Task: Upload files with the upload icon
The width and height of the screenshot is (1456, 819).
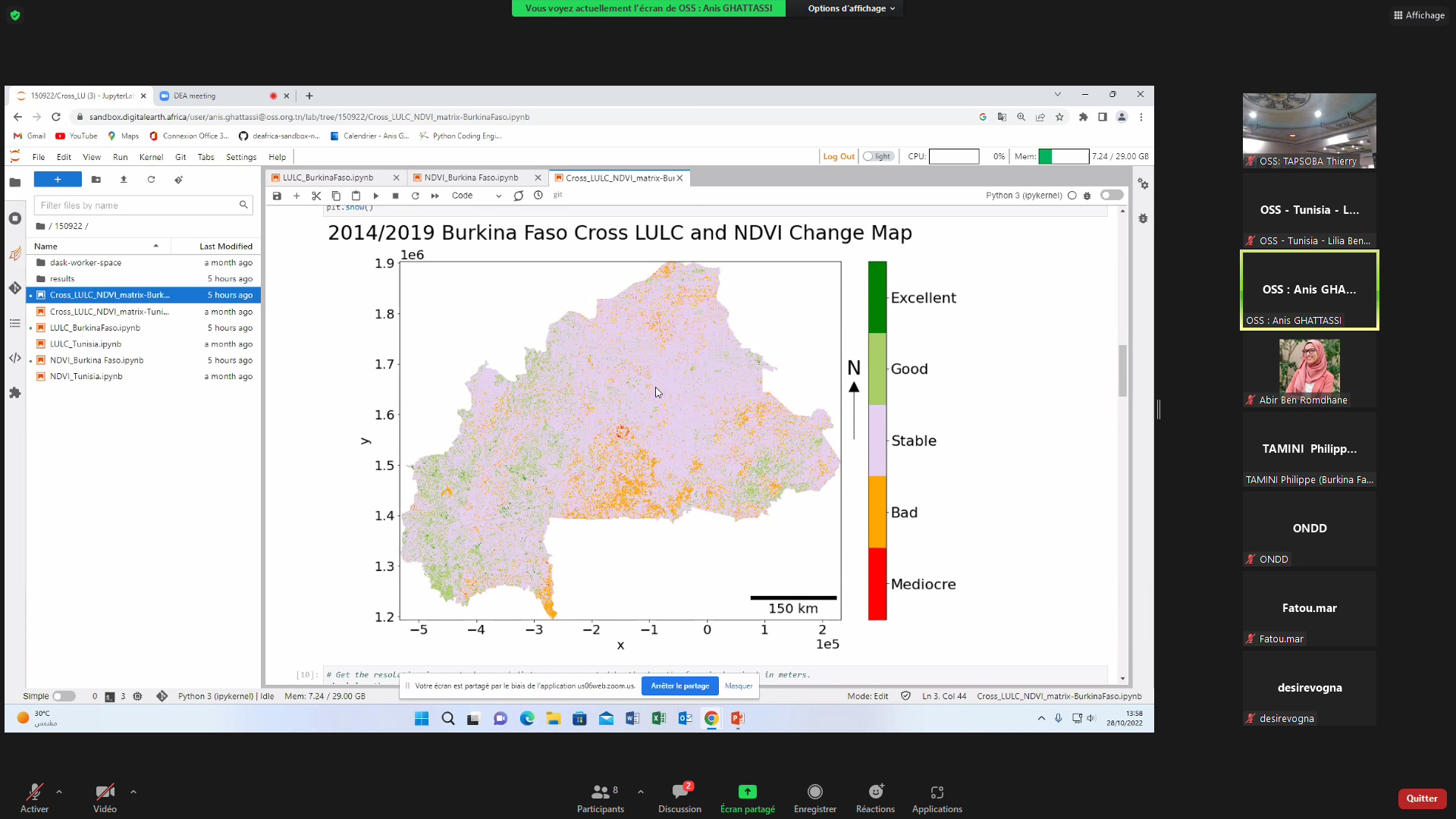Action: [x=124, y=180]
